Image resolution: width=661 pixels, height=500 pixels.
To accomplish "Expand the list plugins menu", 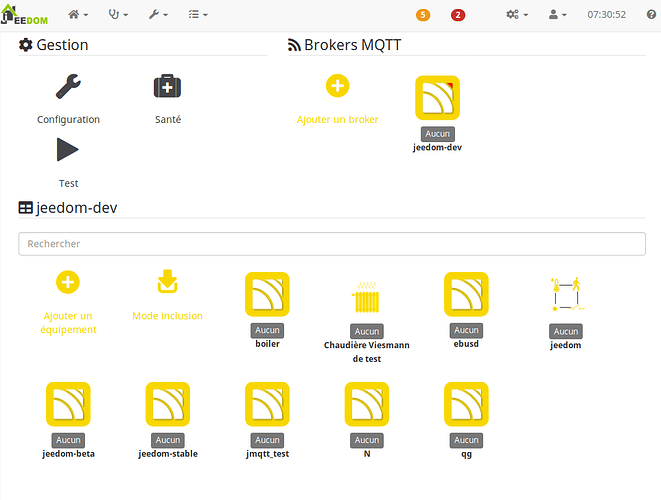I will 198,15.
